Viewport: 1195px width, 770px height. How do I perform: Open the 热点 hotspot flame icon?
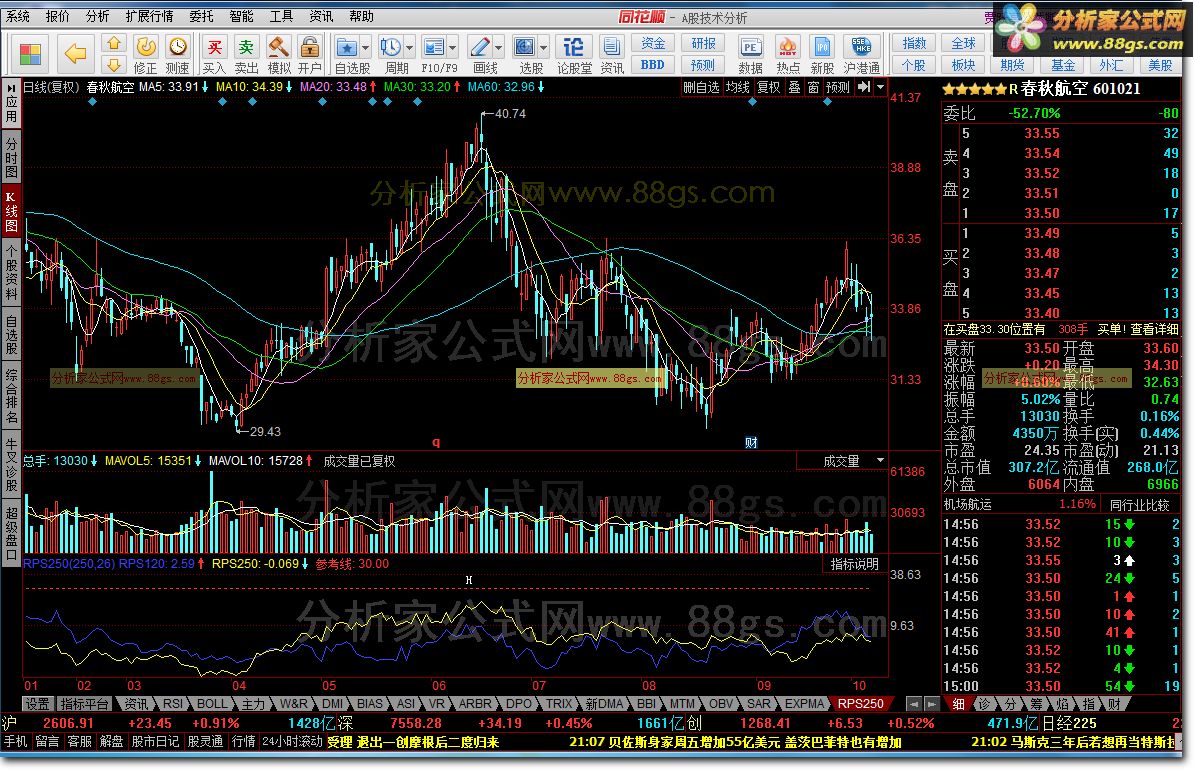tap(787, 55)
